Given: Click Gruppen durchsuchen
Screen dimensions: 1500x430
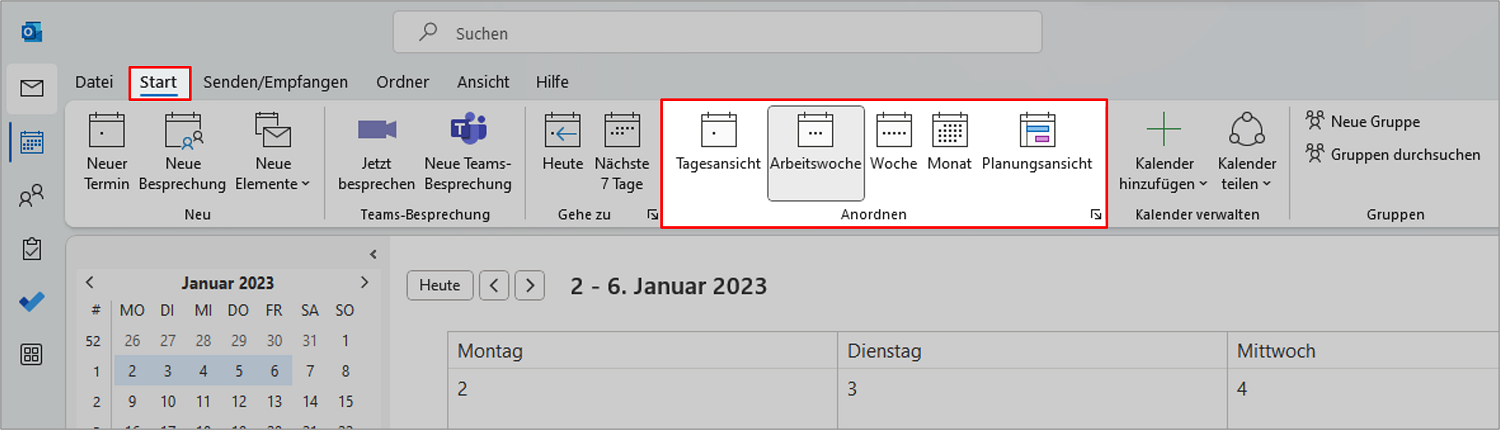Looking at the screenshot, I should click(x=1393, y=154).
